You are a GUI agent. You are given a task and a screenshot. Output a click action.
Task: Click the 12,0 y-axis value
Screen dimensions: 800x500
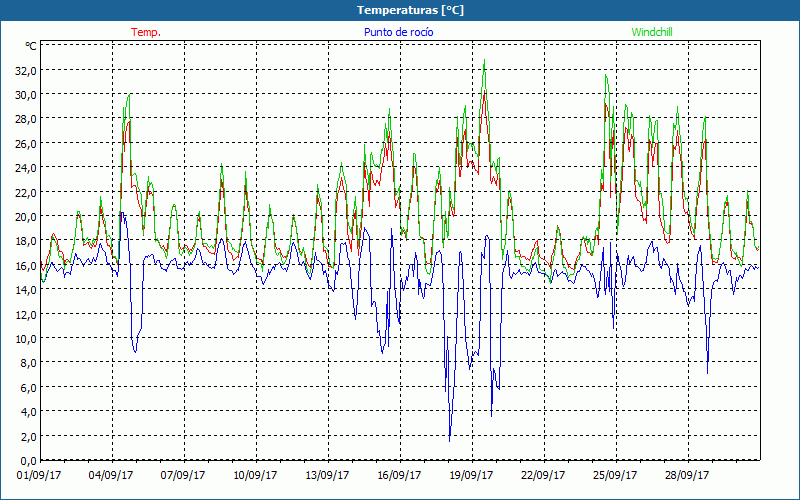(x=26, y=314)
